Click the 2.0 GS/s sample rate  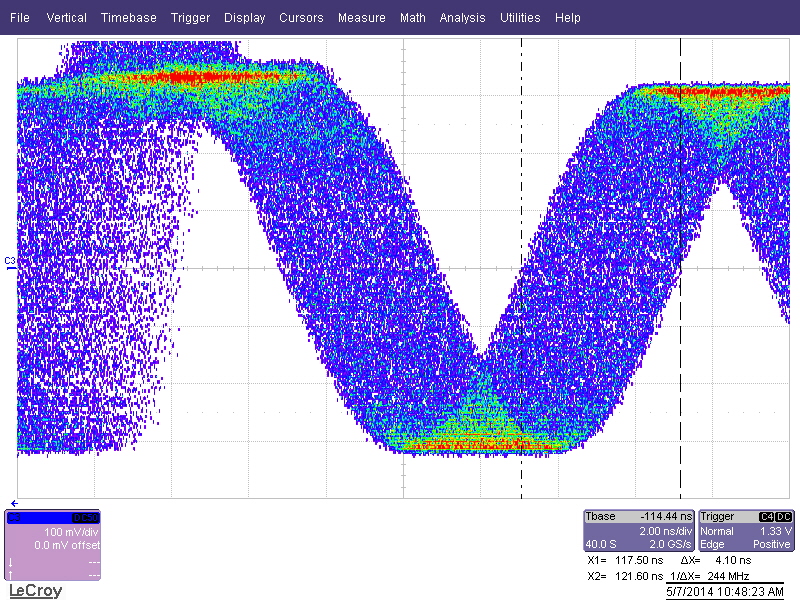(670, 544)
